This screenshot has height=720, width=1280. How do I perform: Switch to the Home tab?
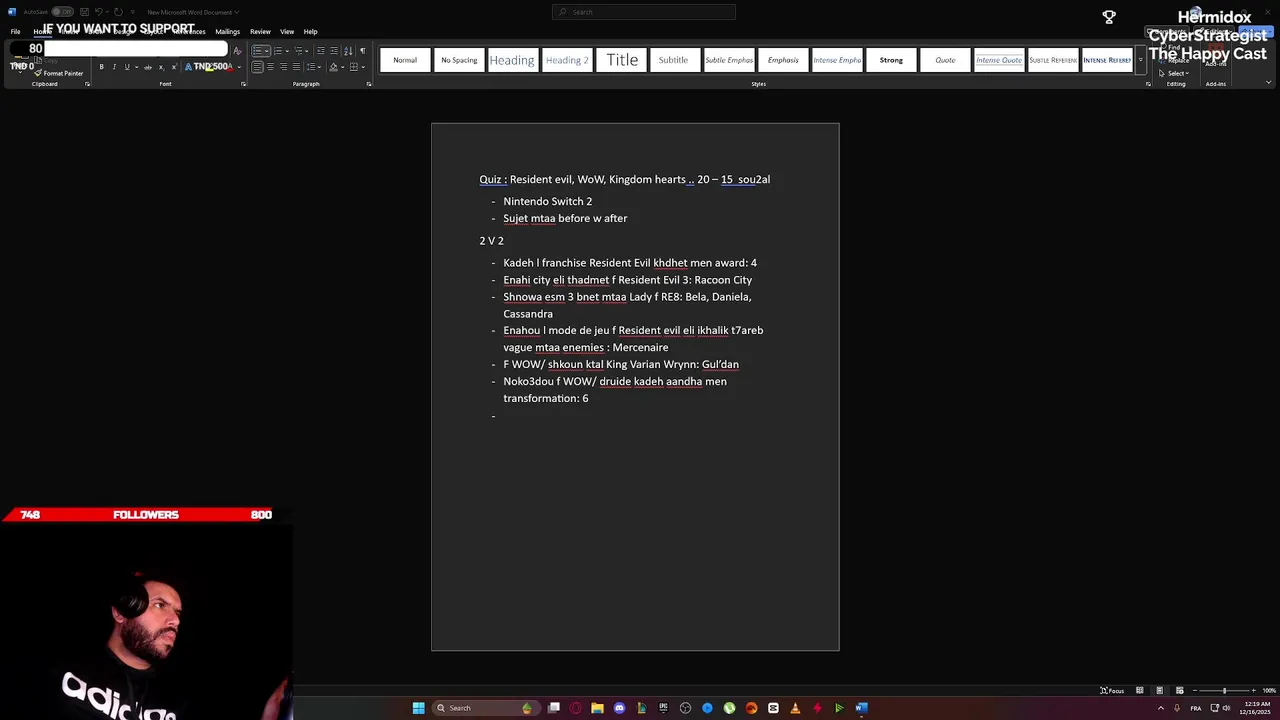(42, 31)
